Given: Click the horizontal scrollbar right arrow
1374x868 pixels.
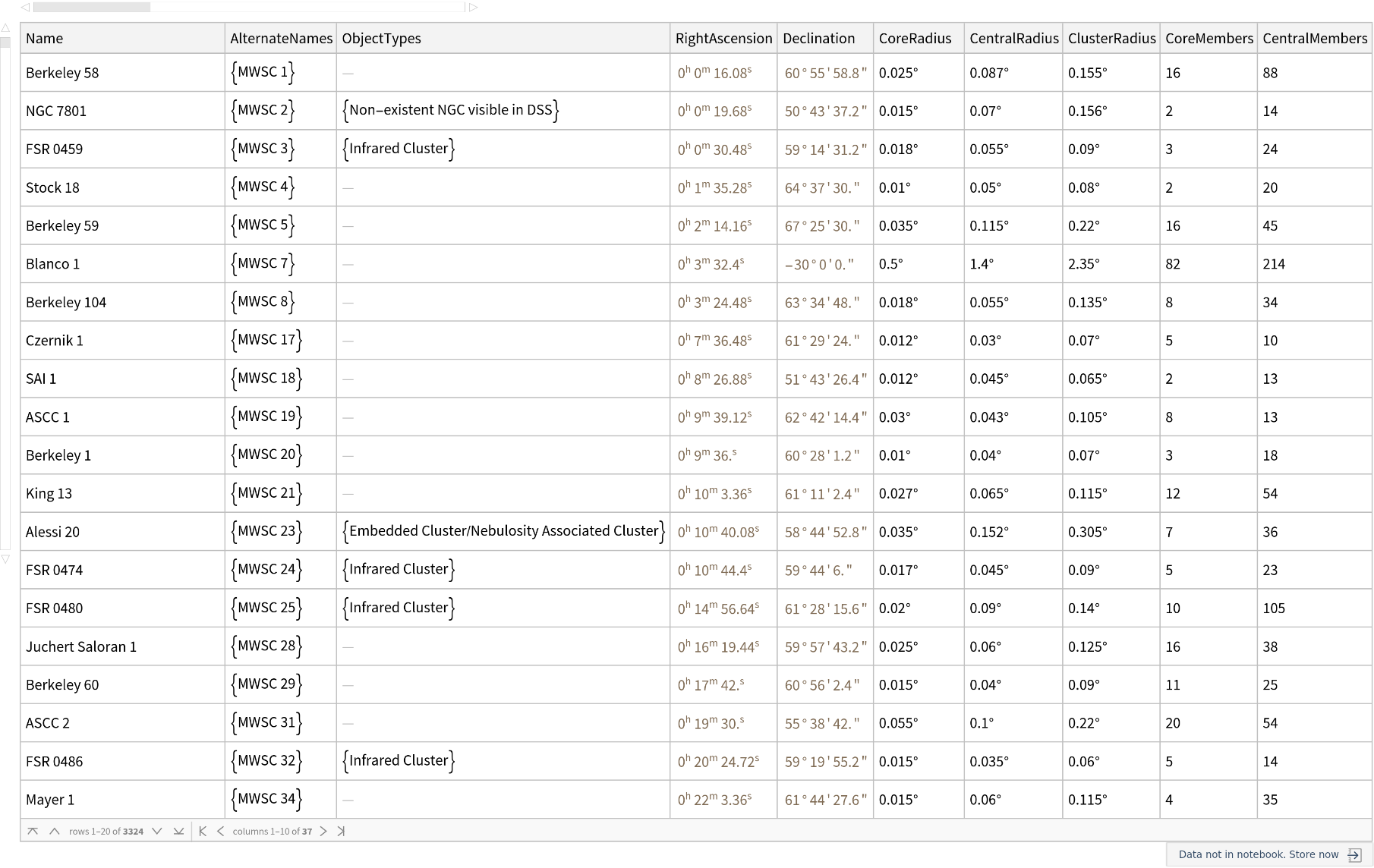Looking at the screenshot, I should pyautogui.click(x=474, y=8).
